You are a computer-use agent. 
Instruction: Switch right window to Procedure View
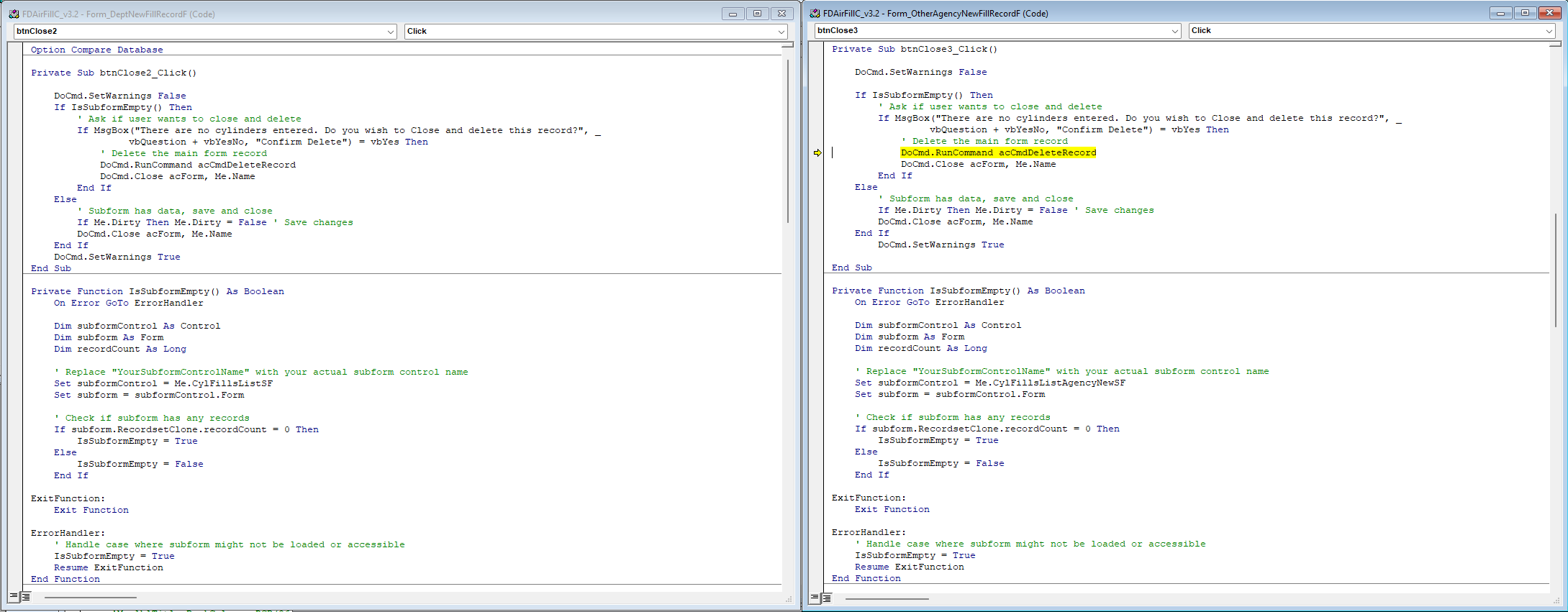pos(815,598)
